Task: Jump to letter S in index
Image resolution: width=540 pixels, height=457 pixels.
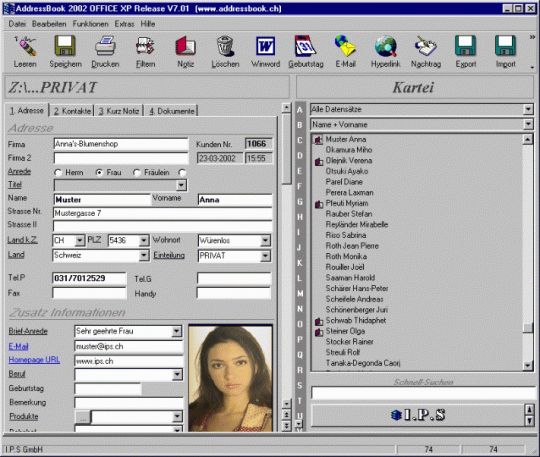Action: (x=300, y=385)
